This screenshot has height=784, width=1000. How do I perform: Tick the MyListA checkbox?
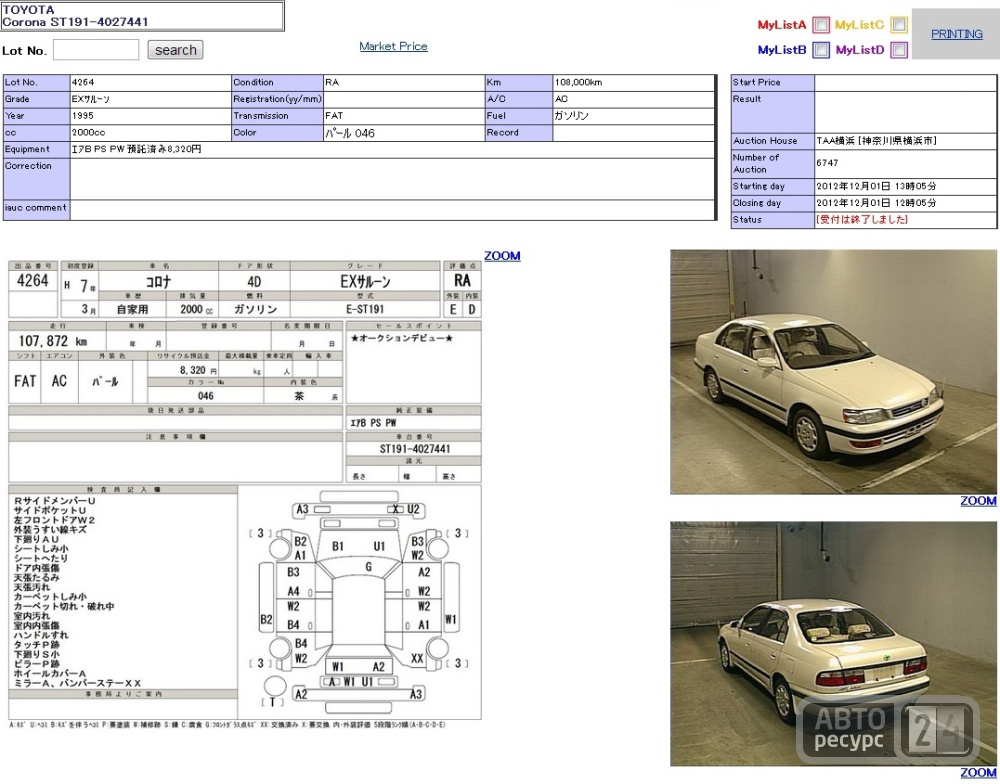coord(821,25)
